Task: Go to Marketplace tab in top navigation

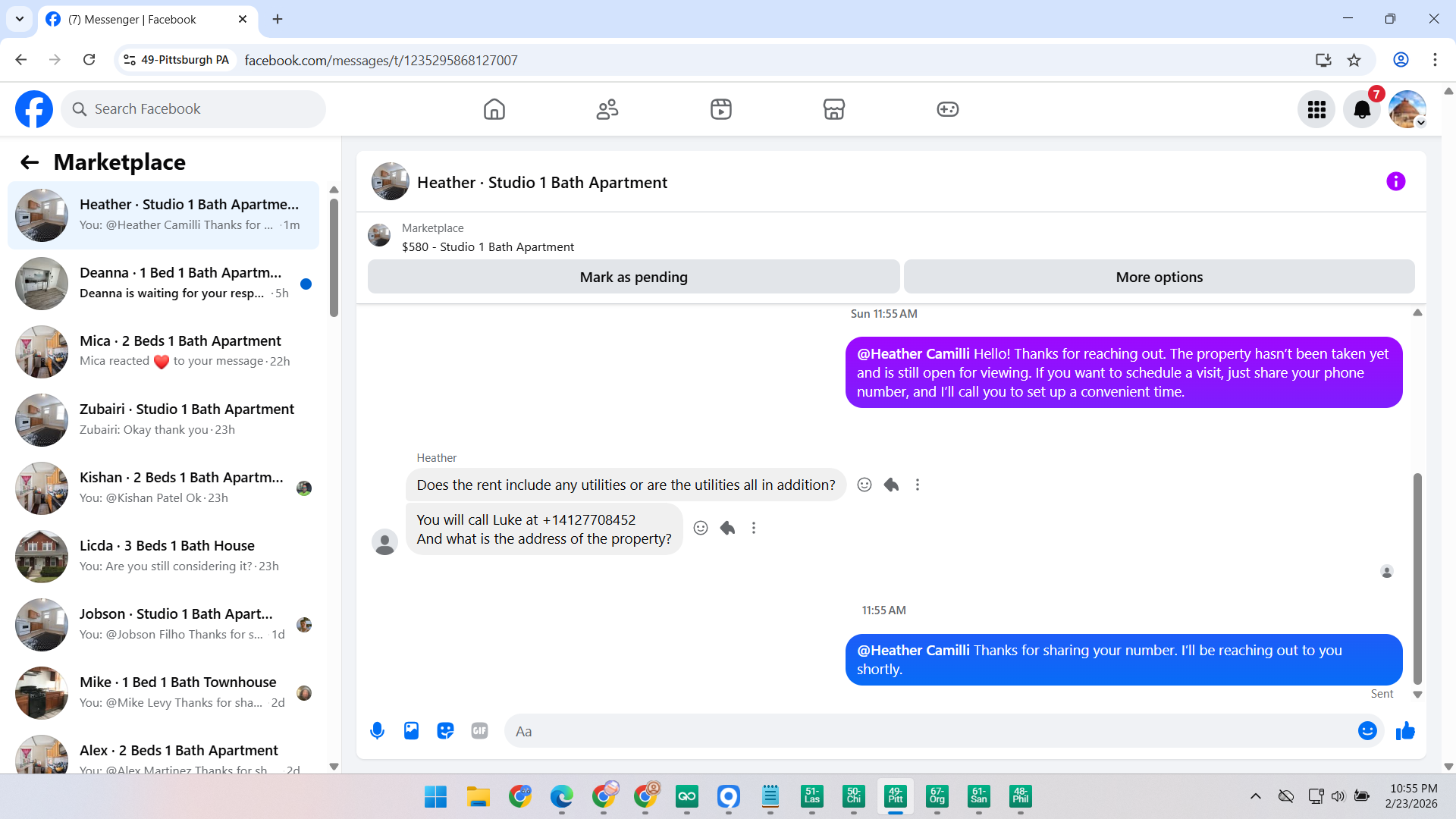Action: tap(833, 110)
